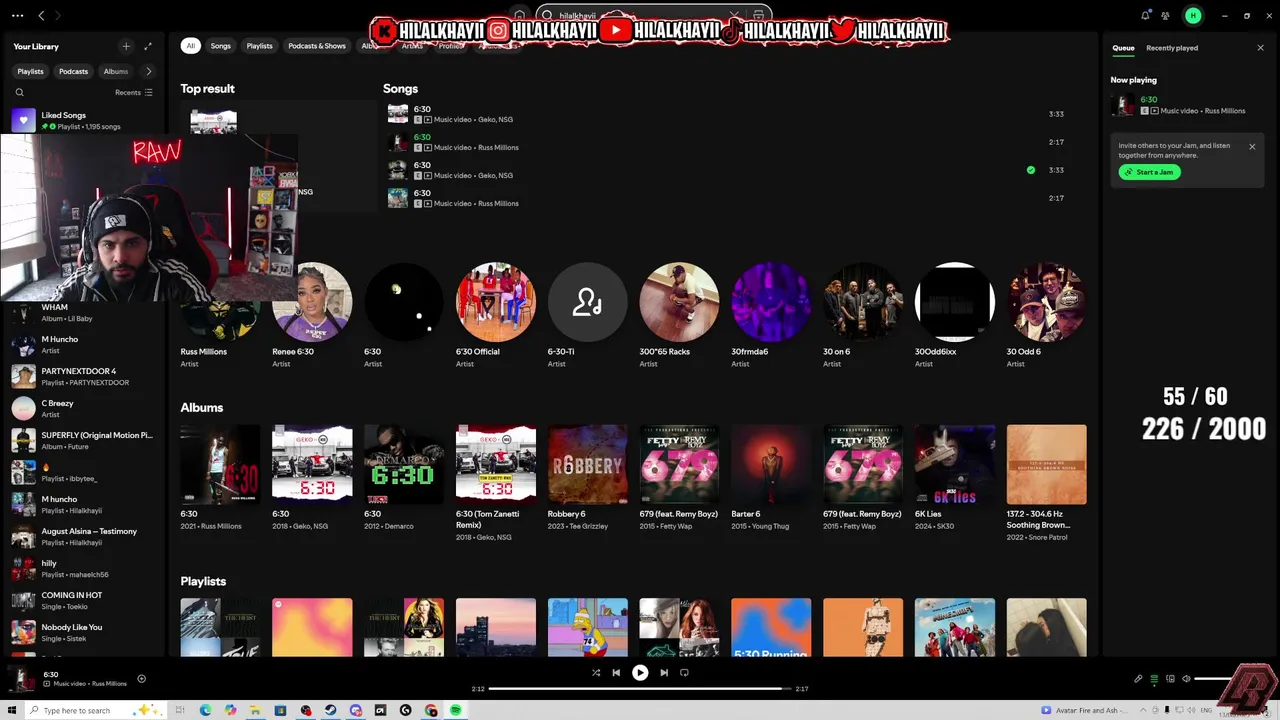Skip to previous track
The height and width of the screenshot is (720, 1280).
pos(616,673)
